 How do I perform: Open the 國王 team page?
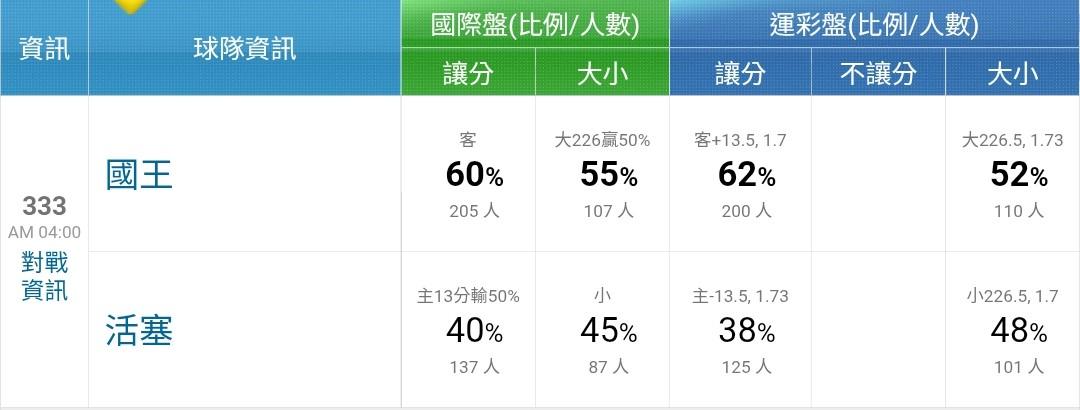click(139, 176)
